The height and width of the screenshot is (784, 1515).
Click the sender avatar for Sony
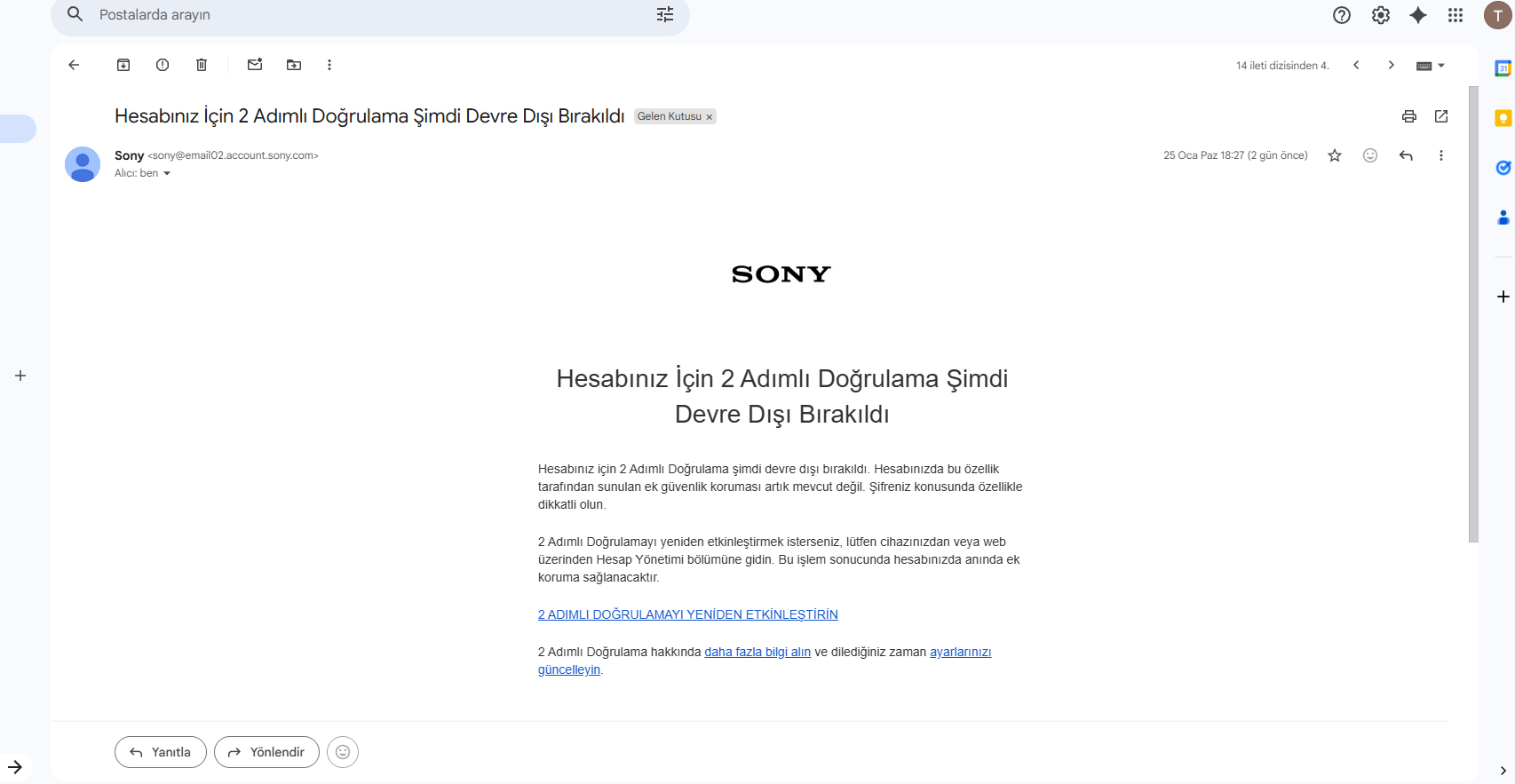tap(83, 164)
